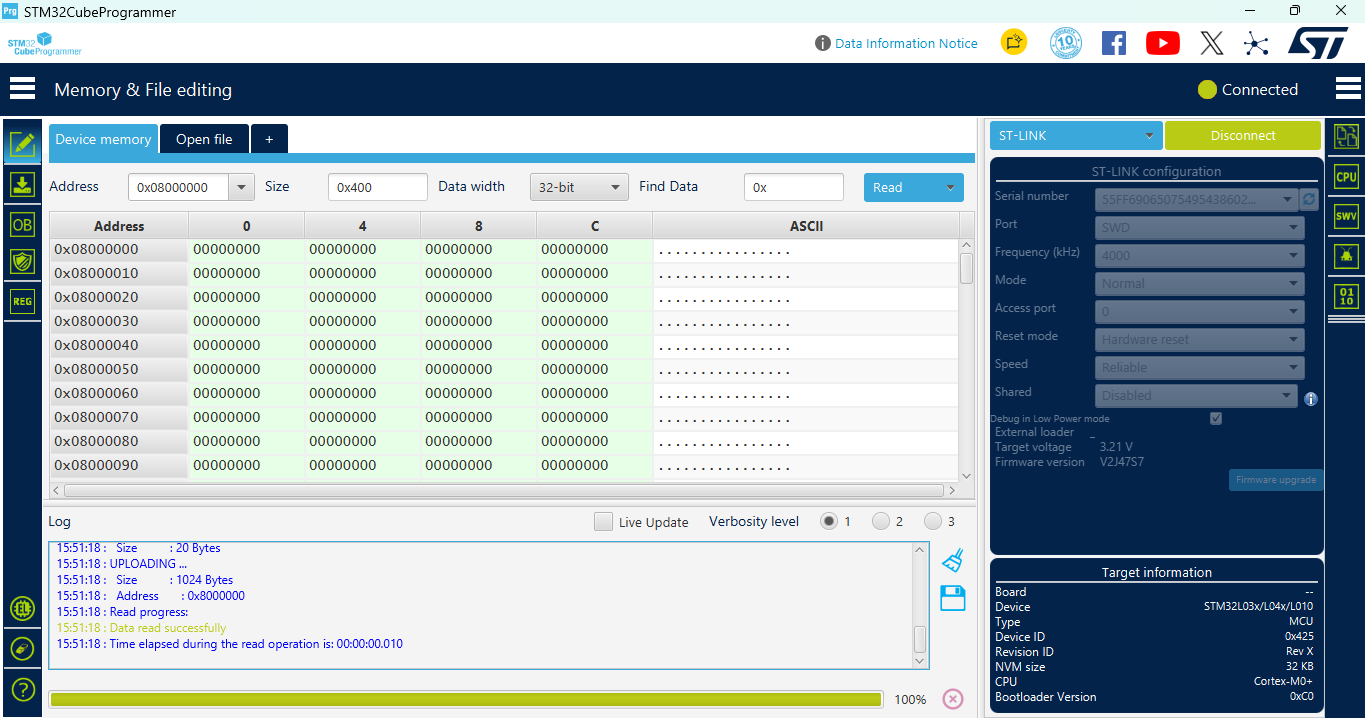This screenshot has height=718, width=1365.
Task: Switch to the Device memory tab
Action: point(103,139)
